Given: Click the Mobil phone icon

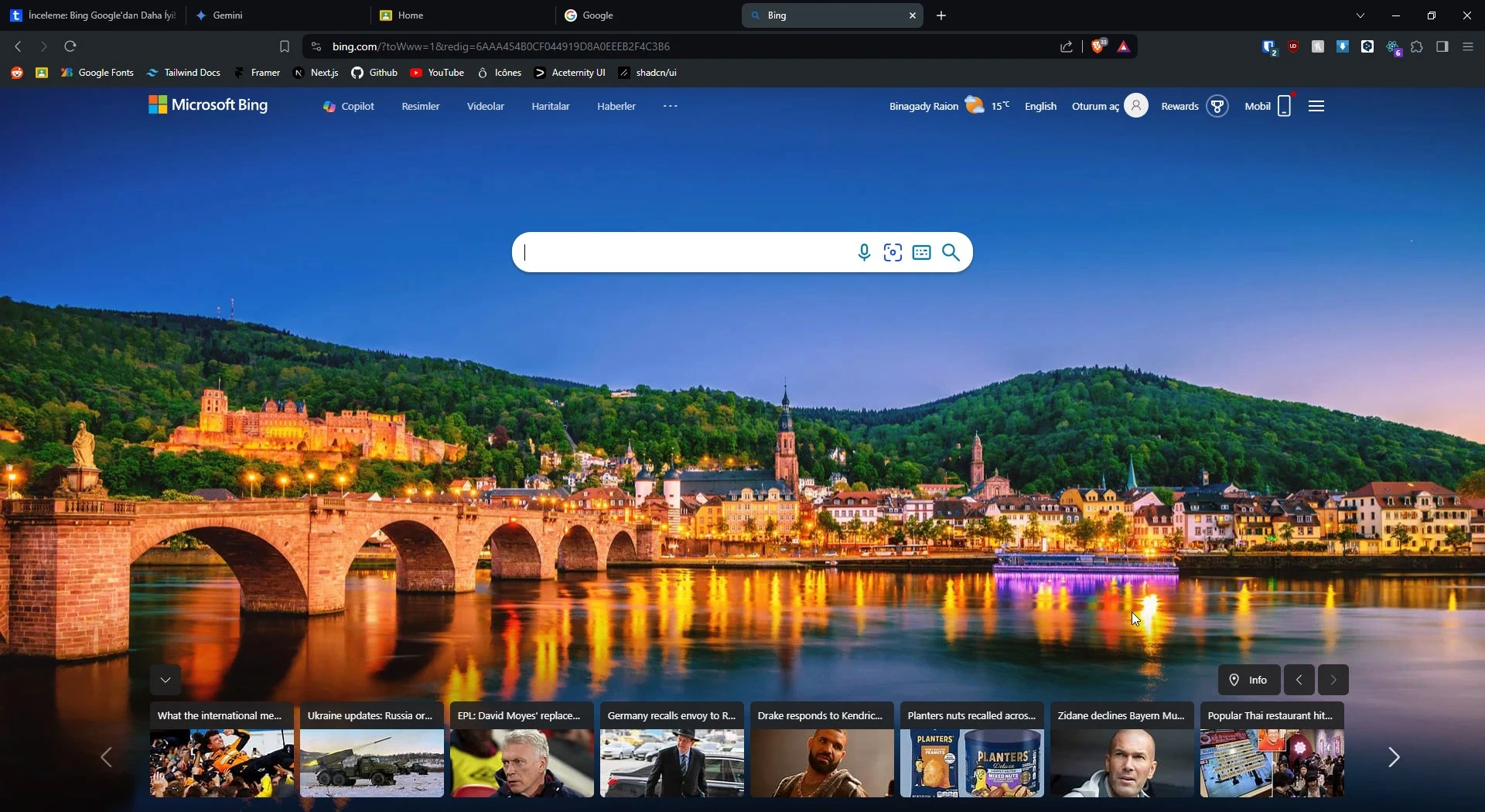Looking at the screenshot, I should 1285,106.
